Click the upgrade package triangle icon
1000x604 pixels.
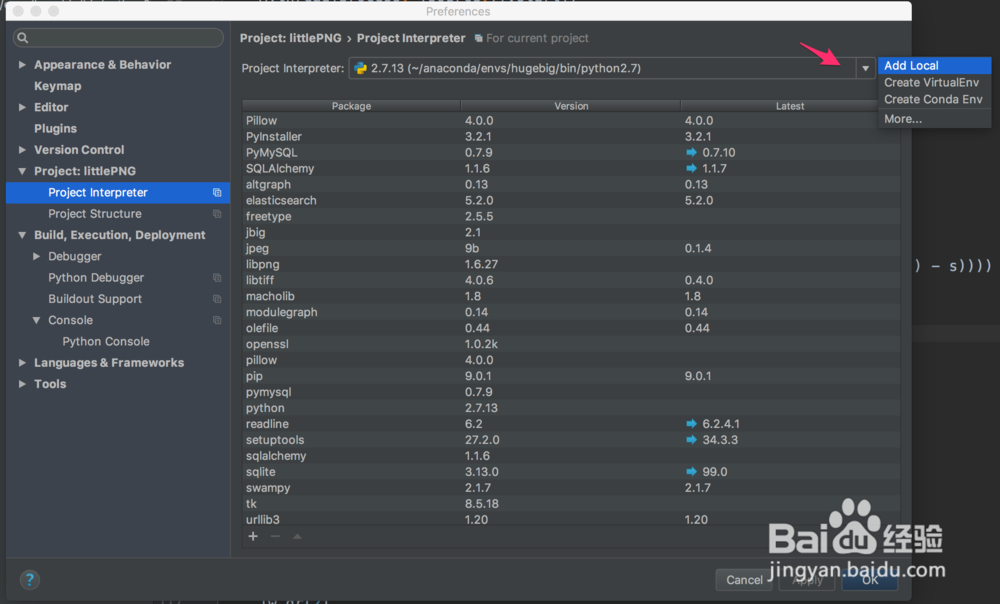(x=296, y=536)
